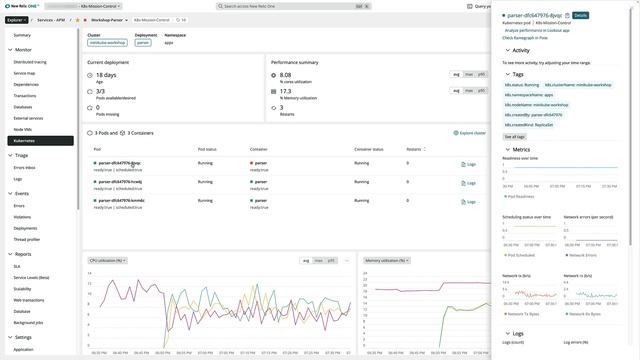Click the pod icon before 3 Pods

click(90, 133)
